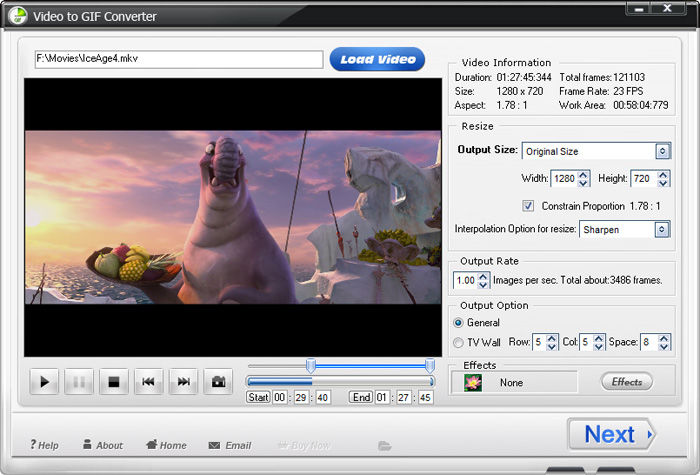700x475 pixels.
Task: Click the range slider end handle
Action: (430, 366)
